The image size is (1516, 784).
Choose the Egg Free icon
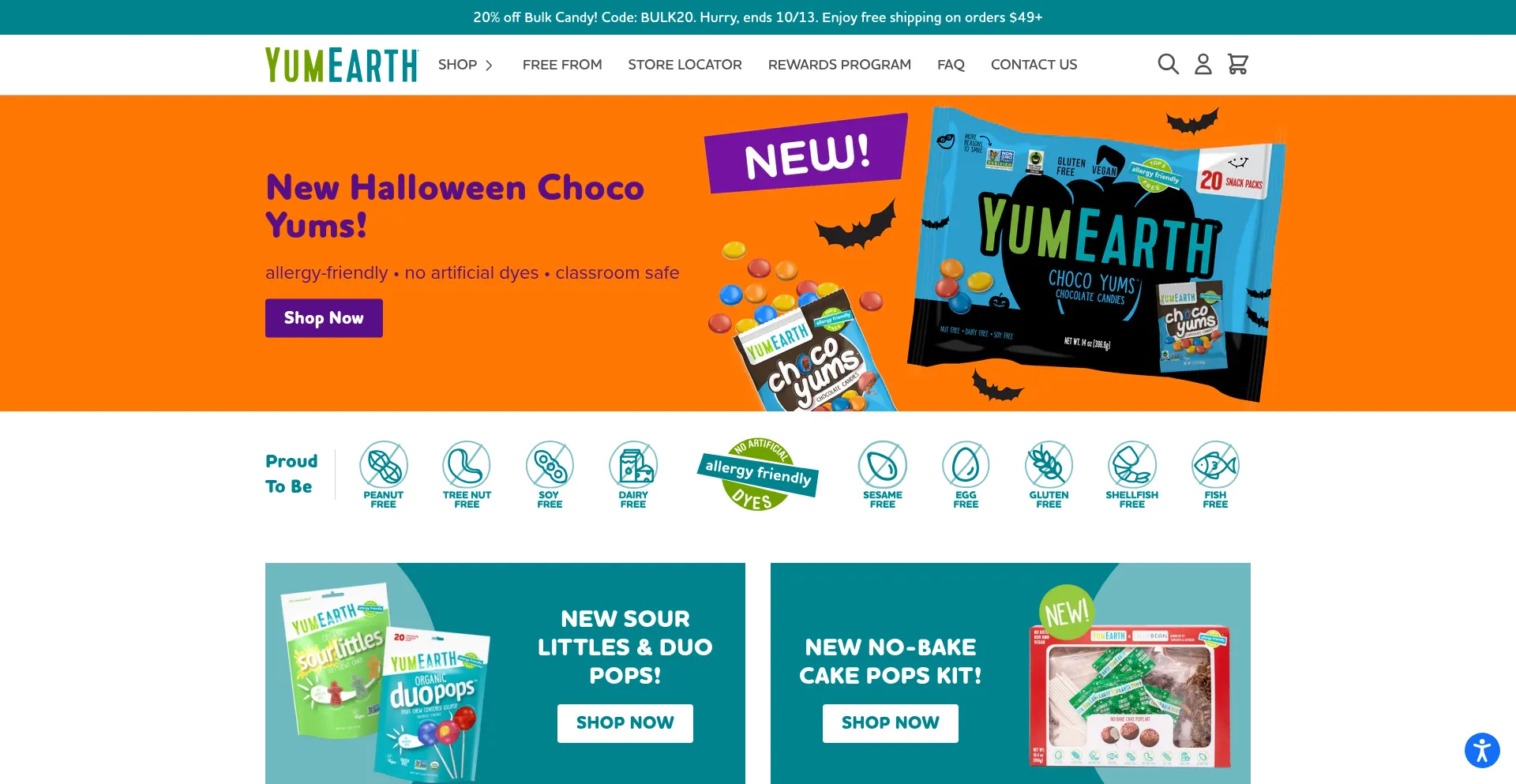click(966, 475)
